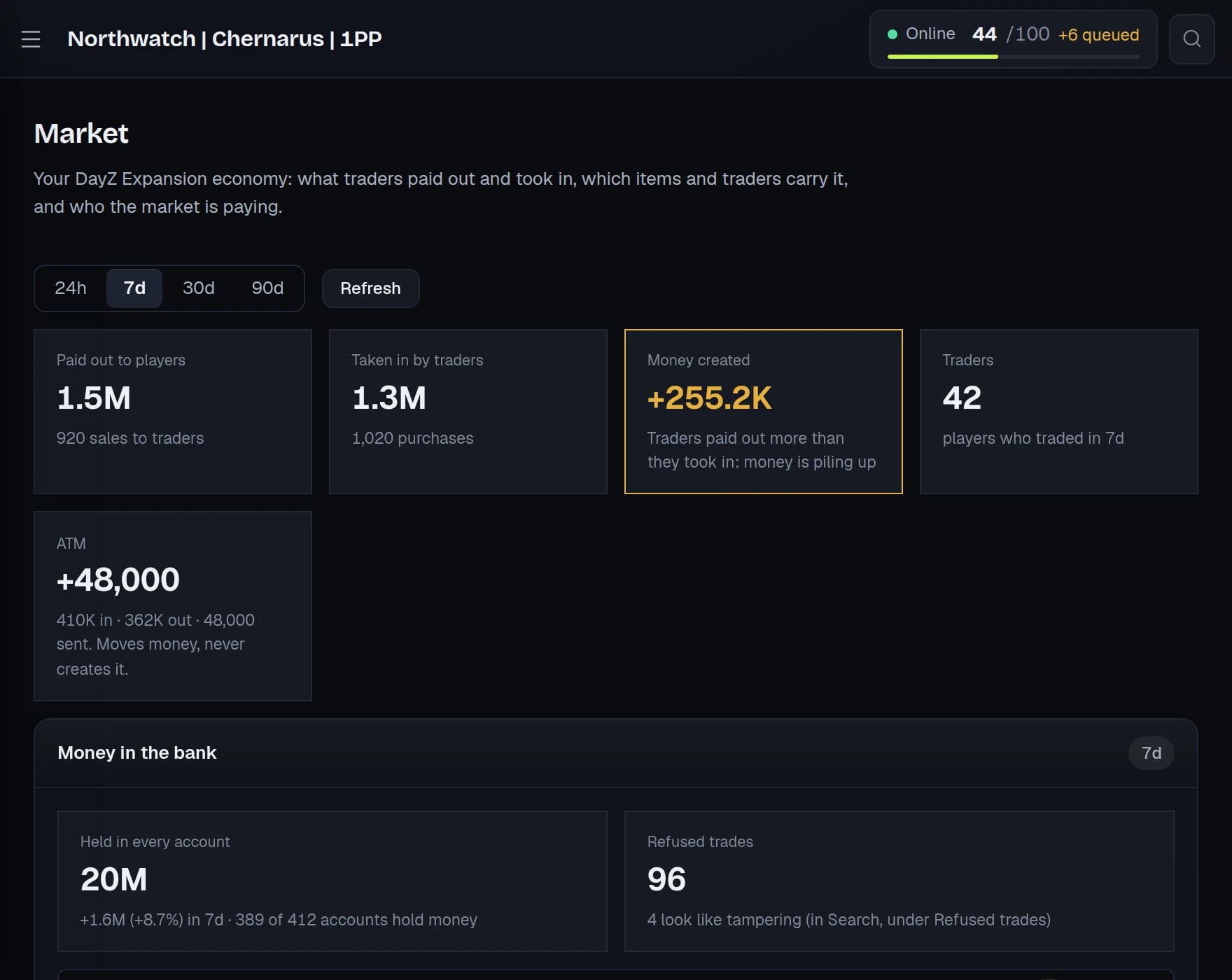This screenshot has height=980, width=1232.
Task: Click the '/100' capacity text
Action: point(1028,34)
